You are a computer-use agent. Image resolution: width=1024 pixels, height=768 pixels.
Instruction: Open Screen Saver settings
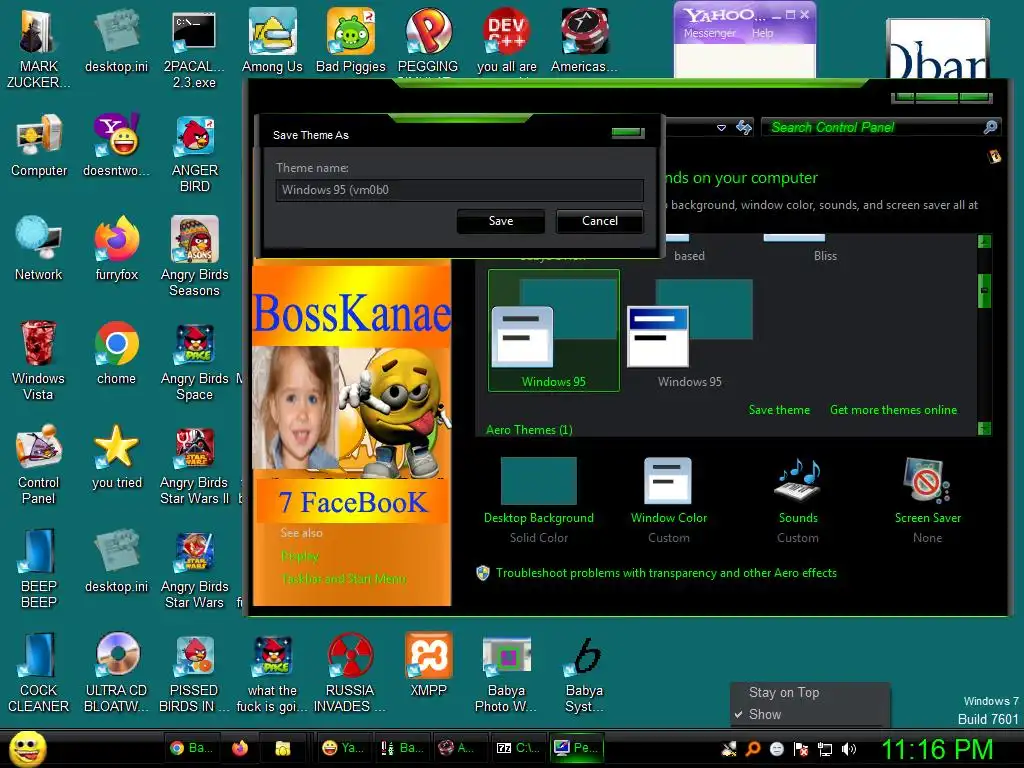[x=927, y=501]
